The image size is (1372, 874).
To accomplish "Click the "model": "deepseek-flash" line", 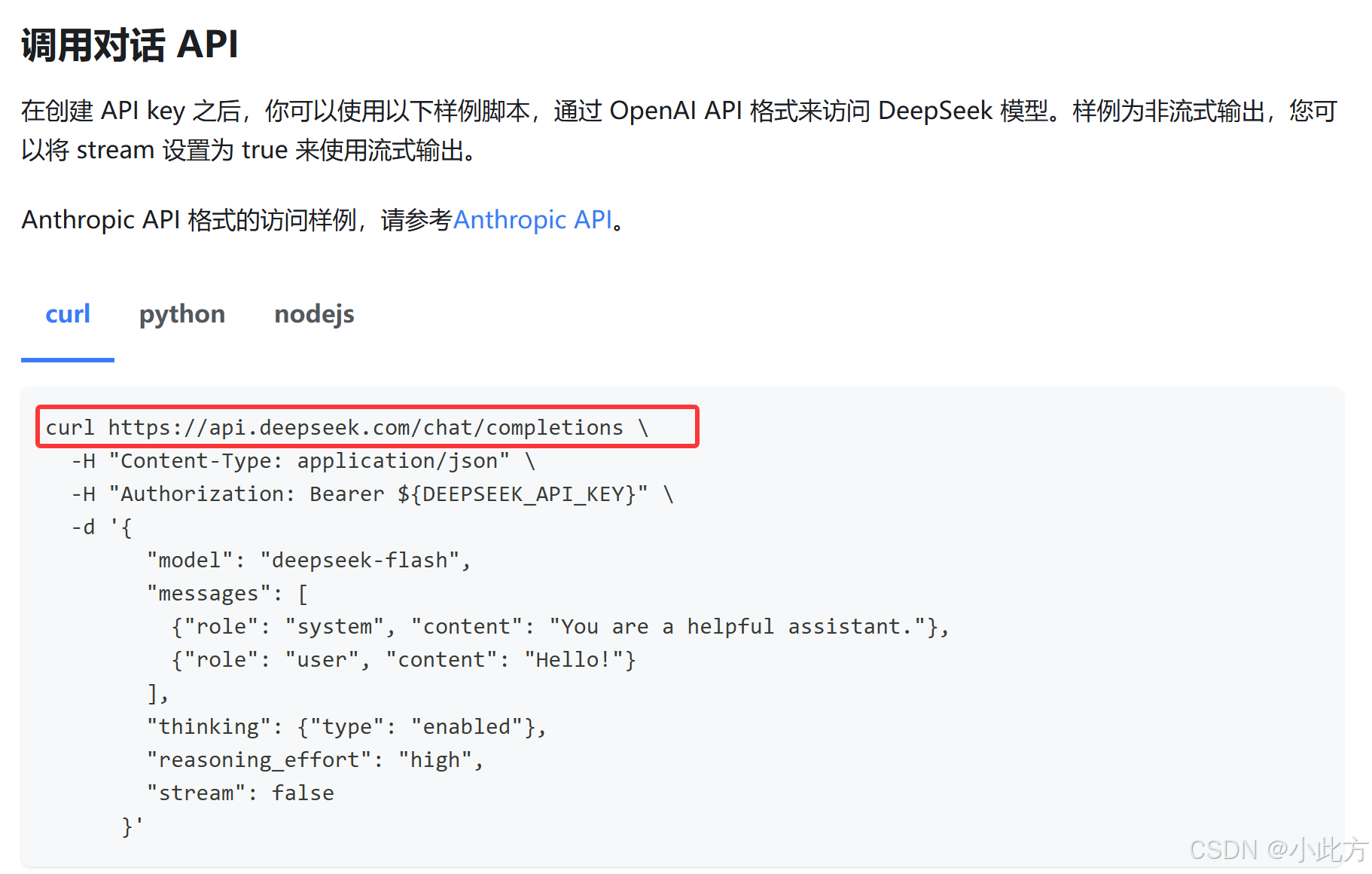I will click(309, 560).
